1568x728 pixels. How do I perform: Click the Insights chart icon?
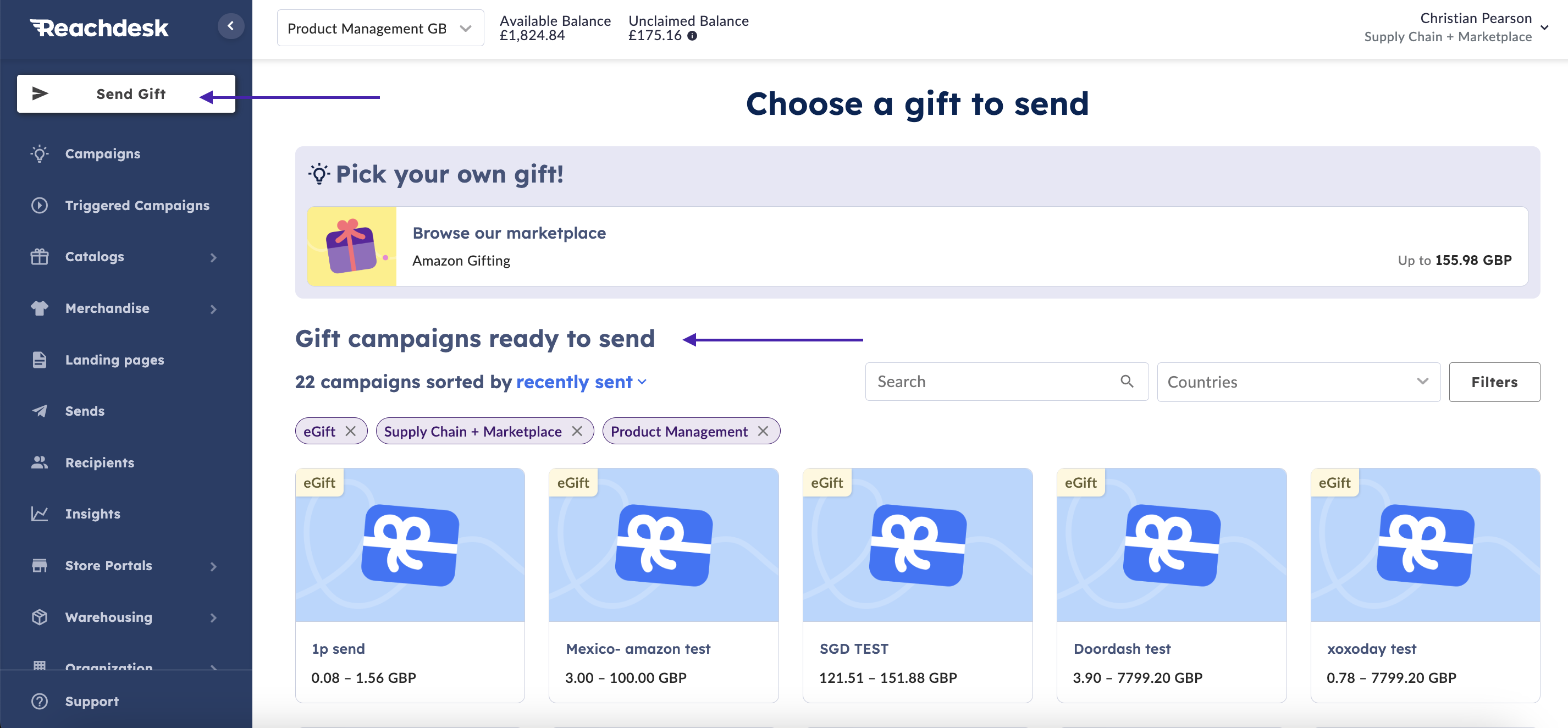pos(40,514)
